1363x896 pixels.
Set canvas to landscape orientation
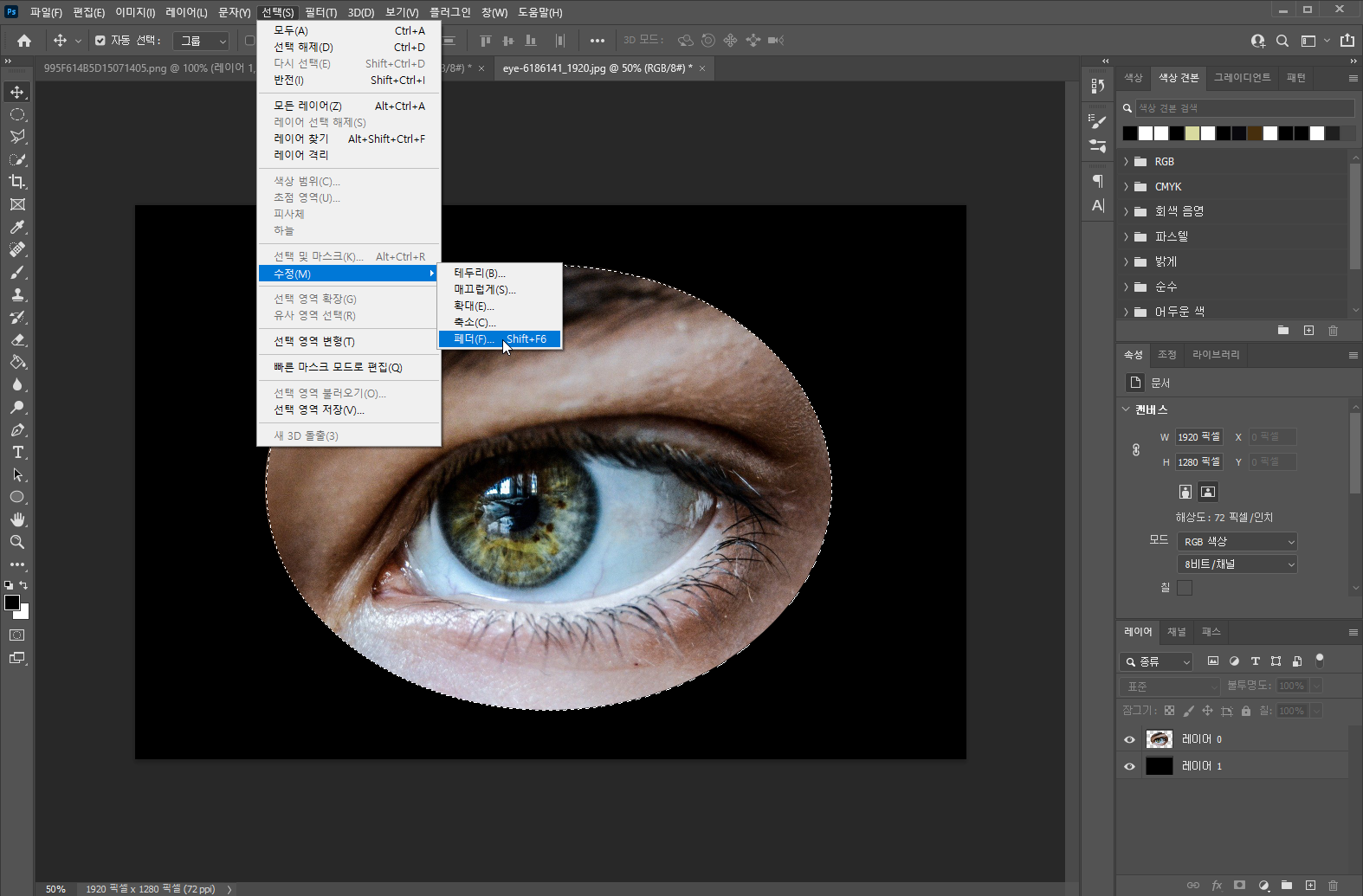1208,492
